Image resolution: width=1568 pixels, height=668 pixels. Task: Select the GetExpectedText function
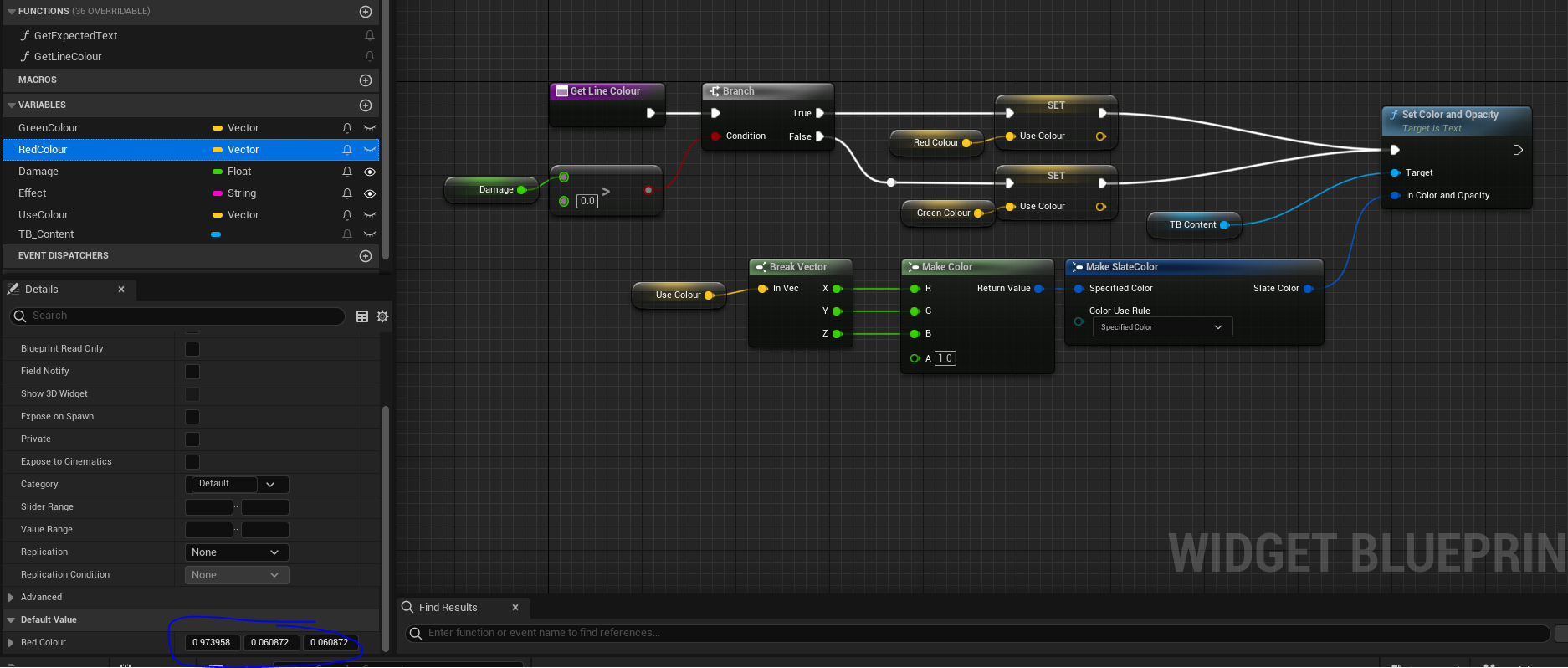coord(75,35)
